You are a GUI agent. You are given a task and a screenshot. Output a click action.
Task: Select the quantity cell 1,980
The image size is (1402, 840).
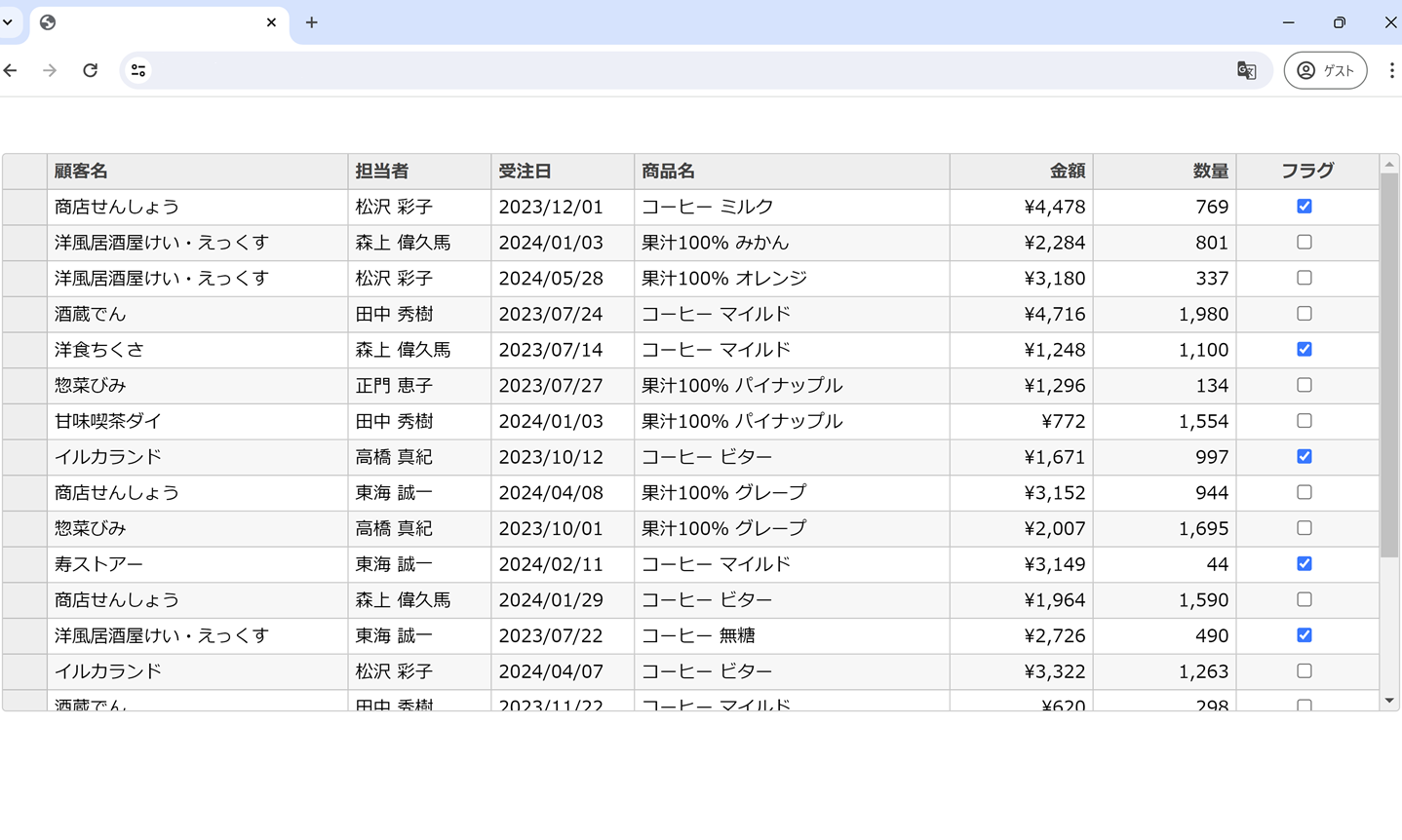coord(1165,314)
